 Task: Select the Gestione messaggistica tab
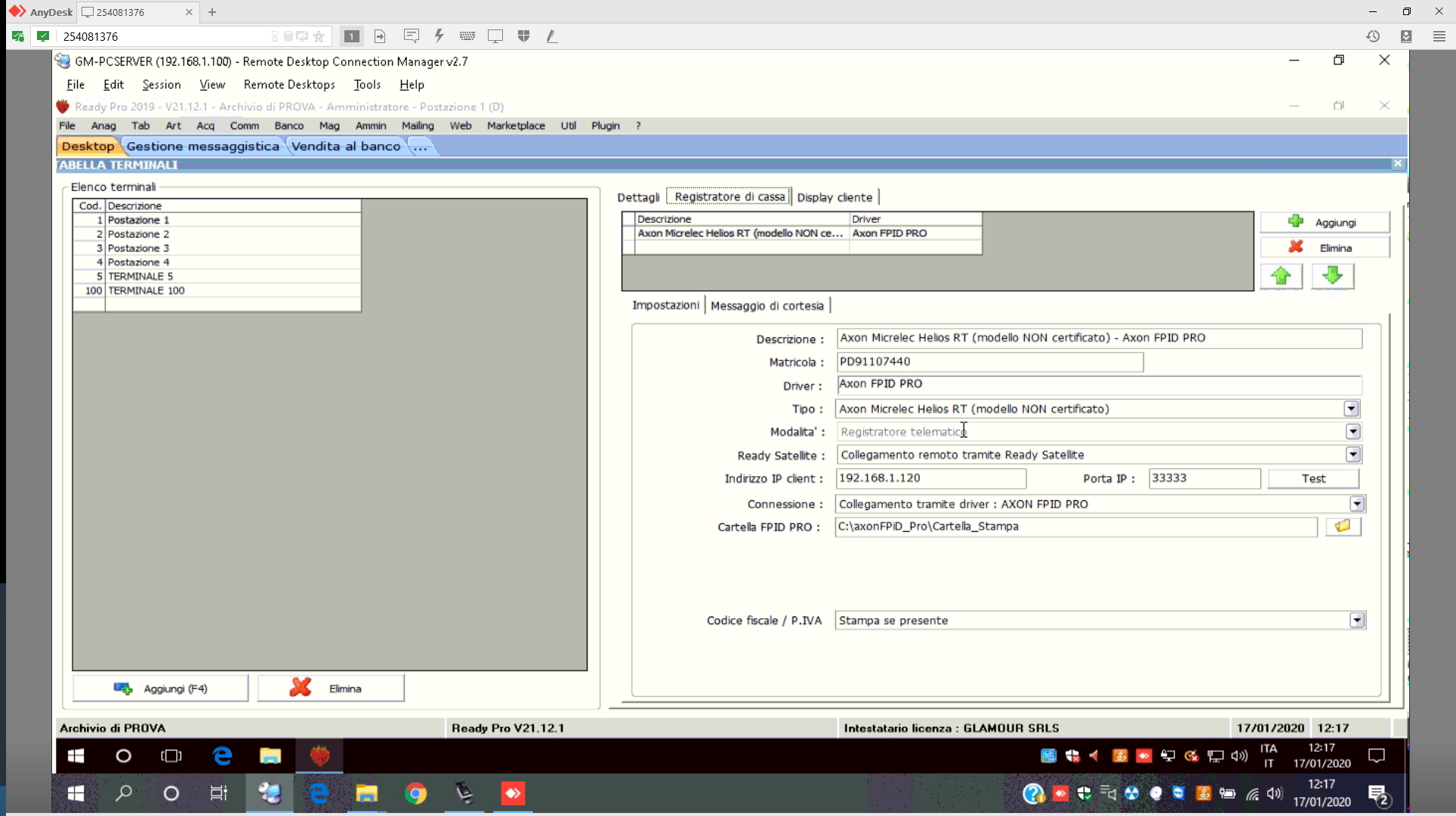coord(203,147)
